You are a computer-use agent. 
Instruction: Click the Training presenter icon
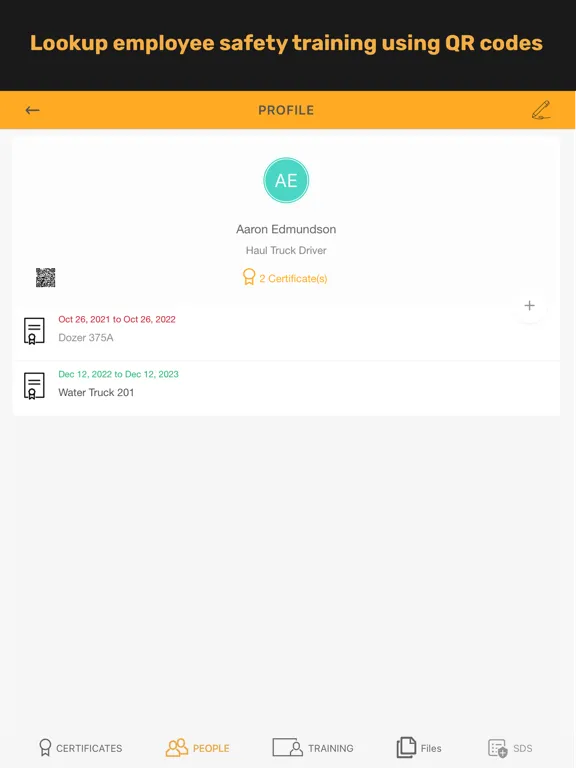click(288, 748)
